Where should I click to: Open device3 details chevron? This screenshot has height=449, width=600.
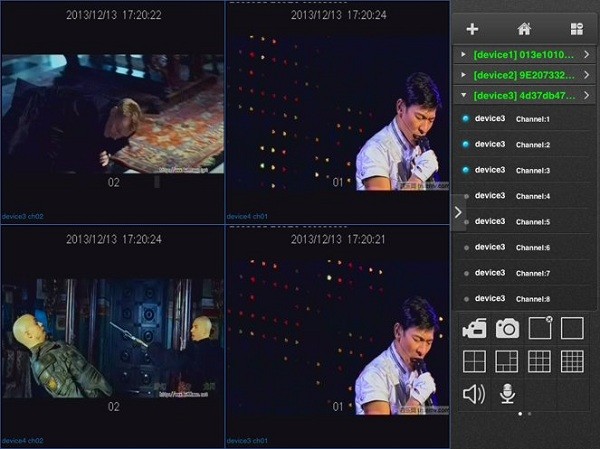coord(587,95)
